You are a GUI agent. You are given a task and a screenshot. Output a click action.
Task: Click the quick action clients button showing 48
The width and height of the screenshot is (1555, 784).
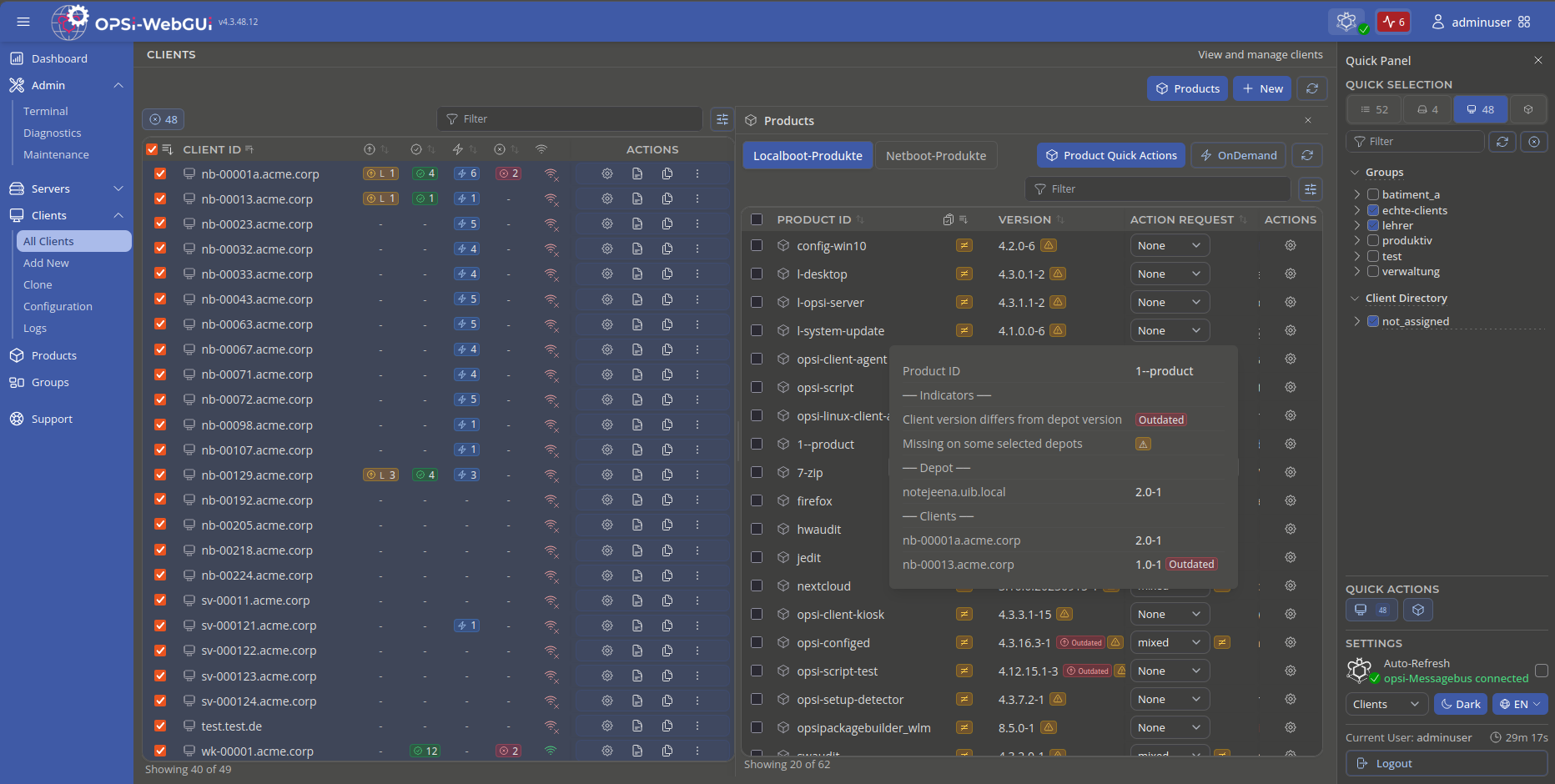coord(1371,610)
